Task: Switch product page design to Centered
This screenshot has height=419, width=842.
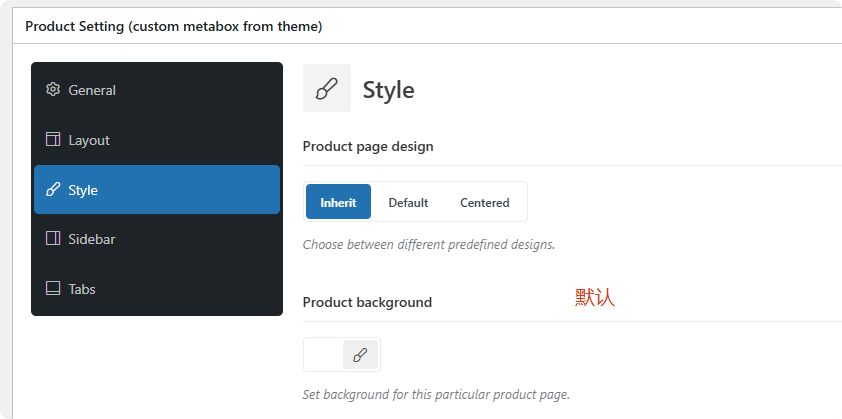Action: point(484,202)
